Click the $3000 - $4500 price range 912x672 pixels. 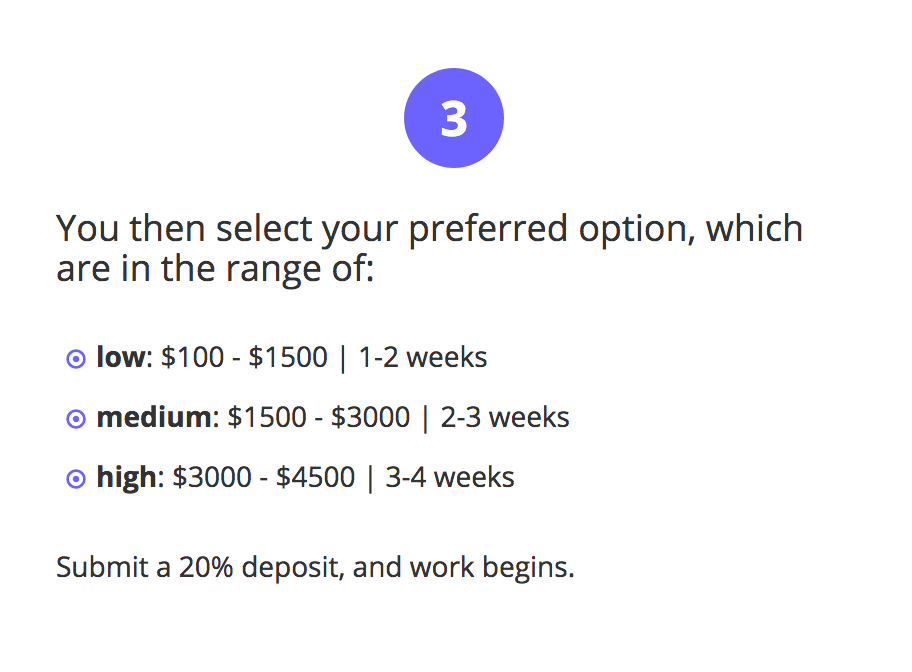point(263,477)
